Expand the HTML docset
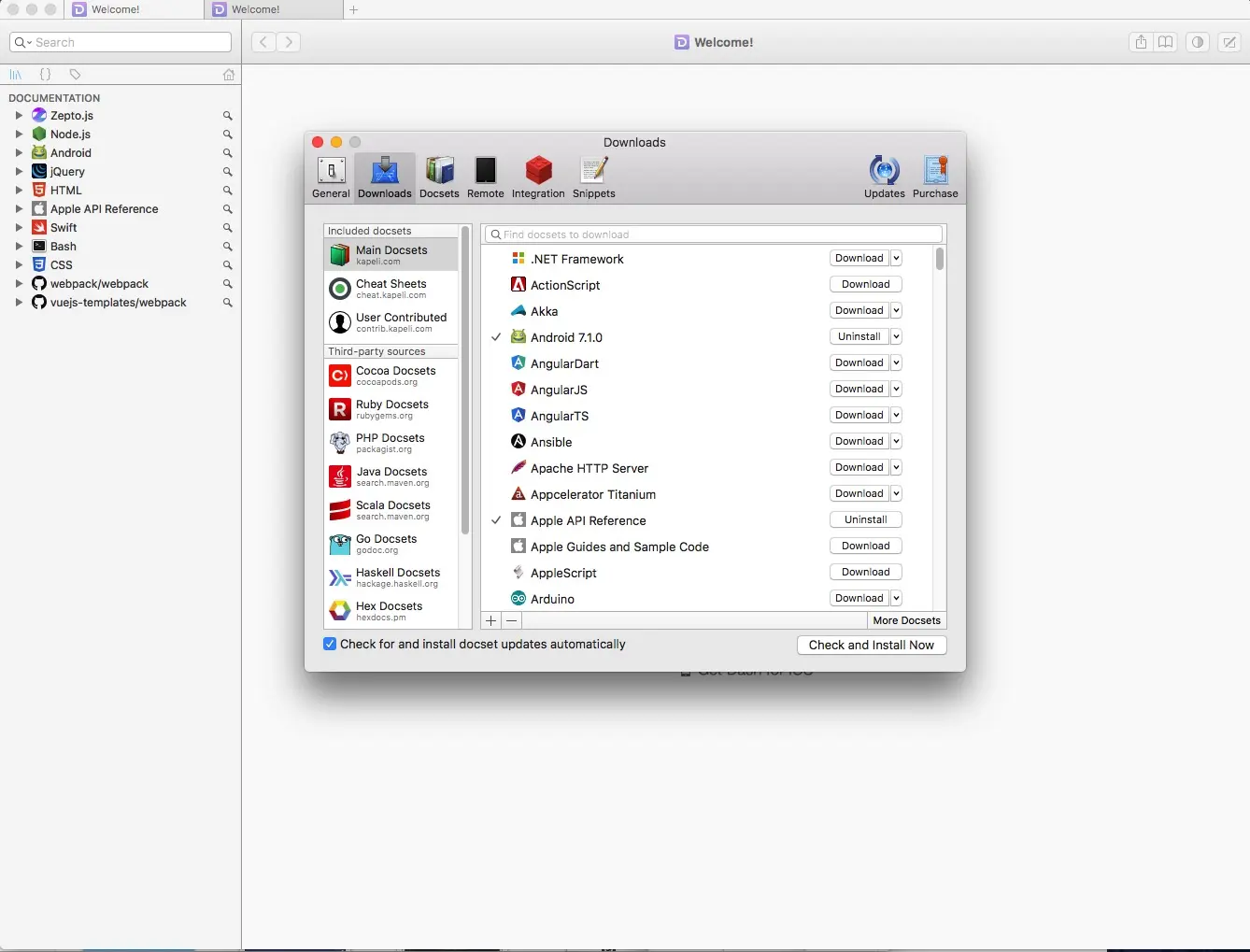This screenshot has height=952, width=1250. click(19, 191)
